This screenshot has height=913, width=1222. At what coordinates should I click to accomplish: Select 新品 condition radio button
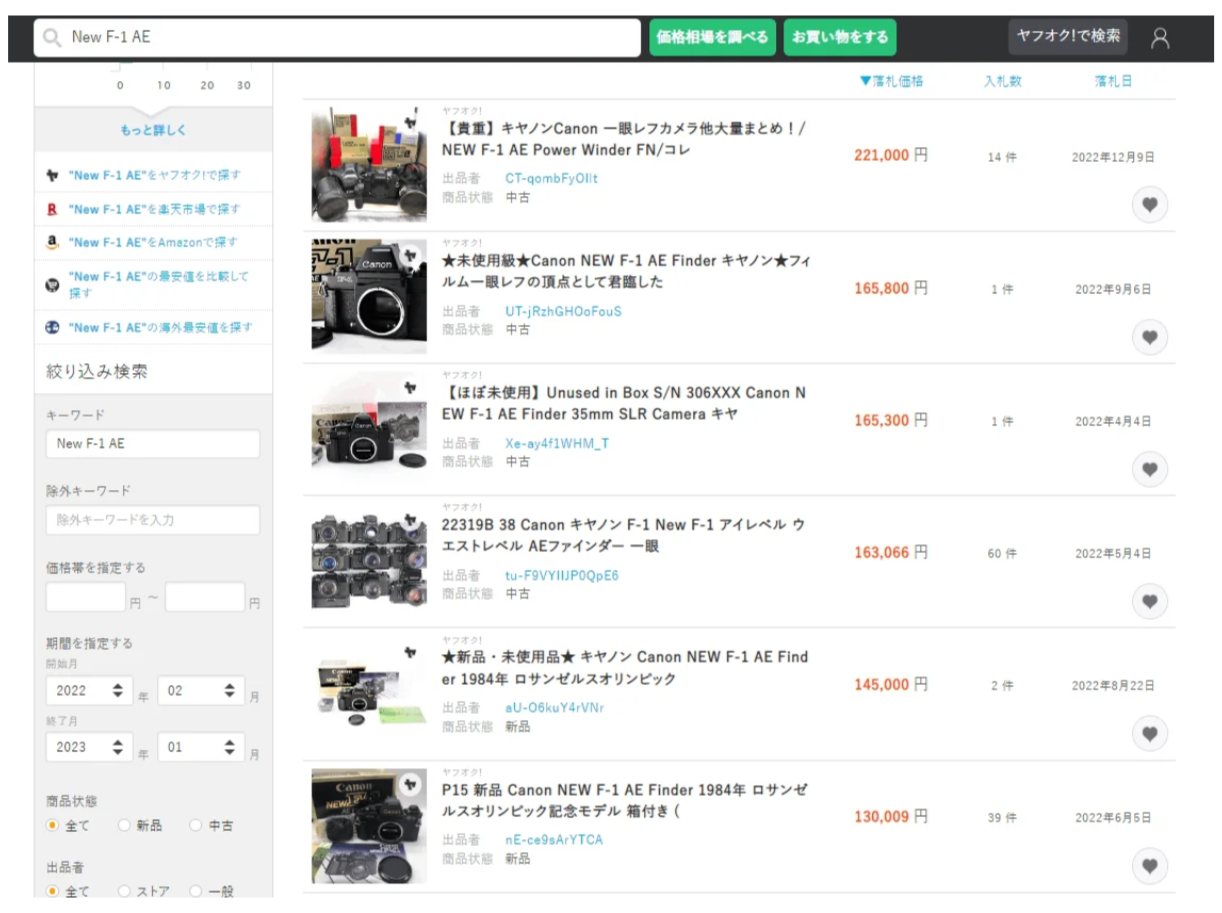[x=124, y=826]
